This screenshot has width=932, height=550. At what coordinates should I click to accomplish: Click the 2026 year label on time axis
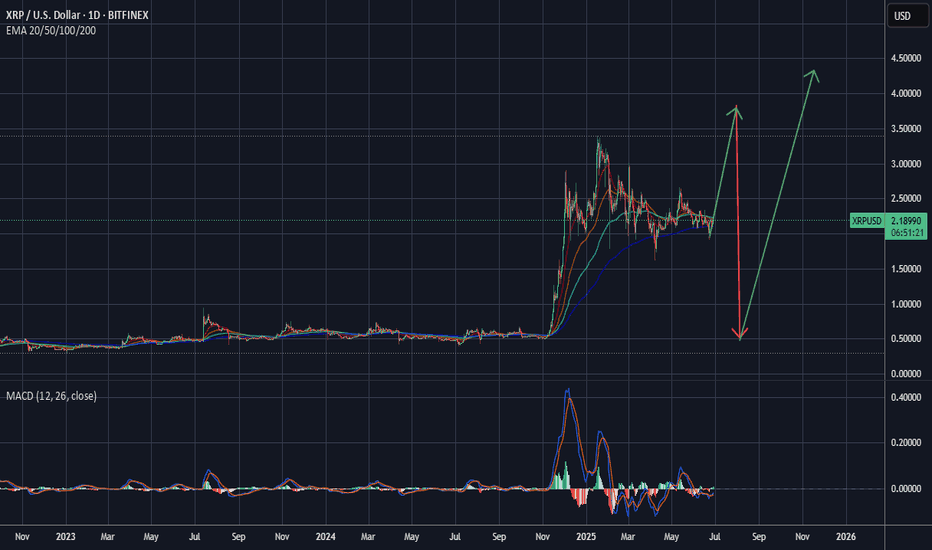(846, 536)
